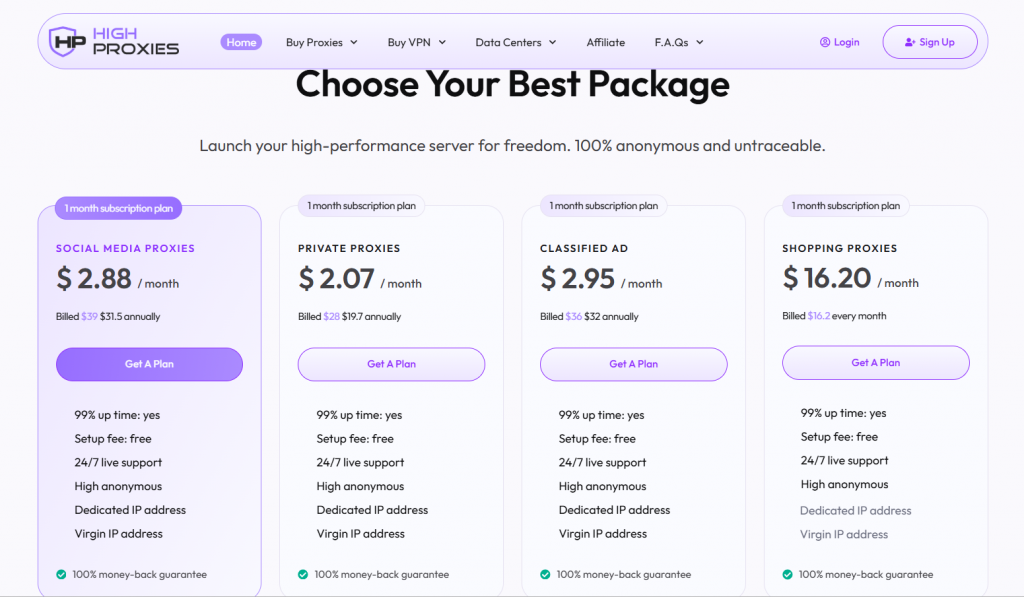Get a plan for Private Proxies
Viewport: 1024px width, 597px height.
coord(391,364)
